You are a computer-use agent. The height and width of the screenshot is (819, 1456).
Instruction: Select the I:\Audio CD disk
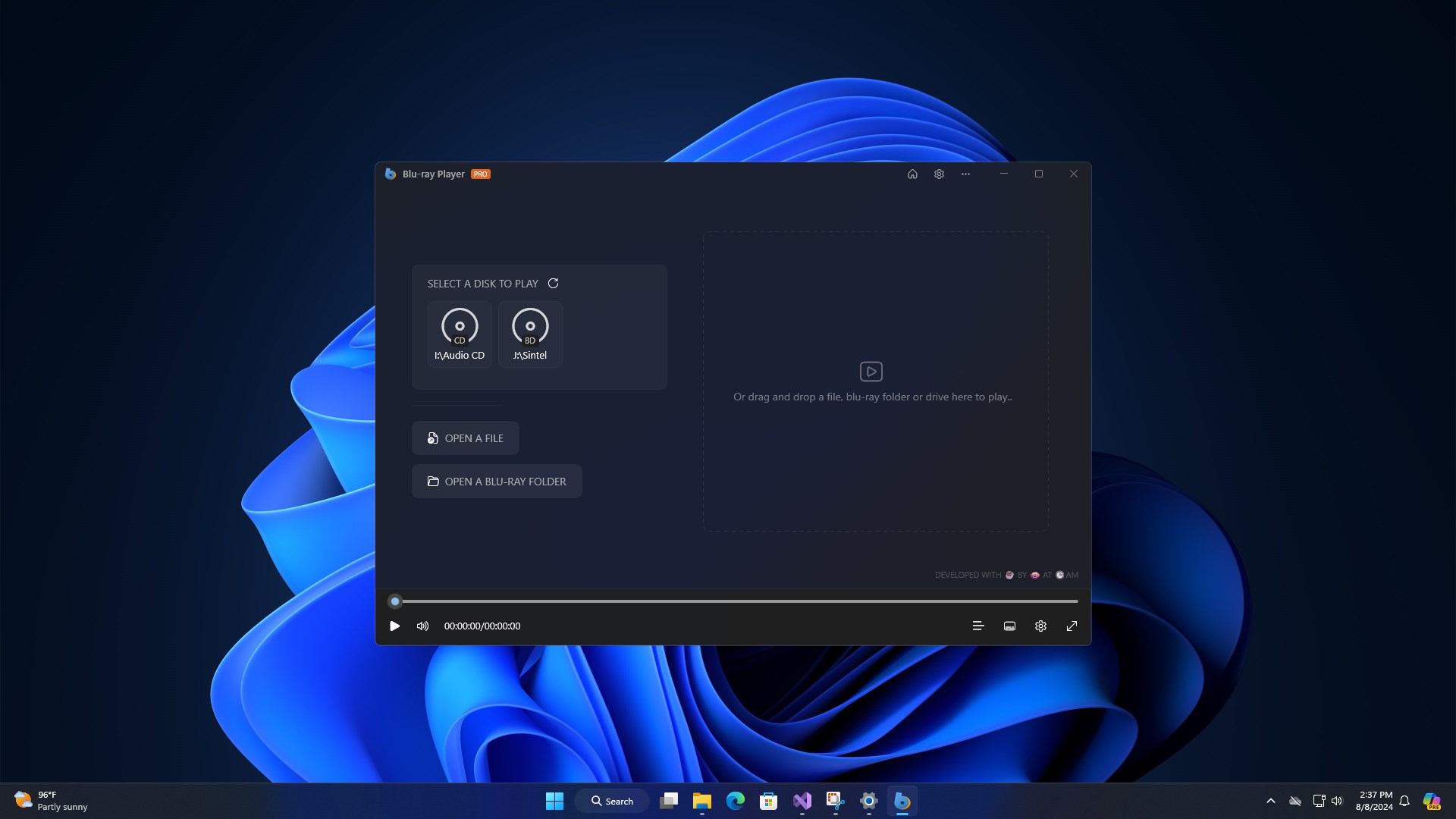(460, 334)
